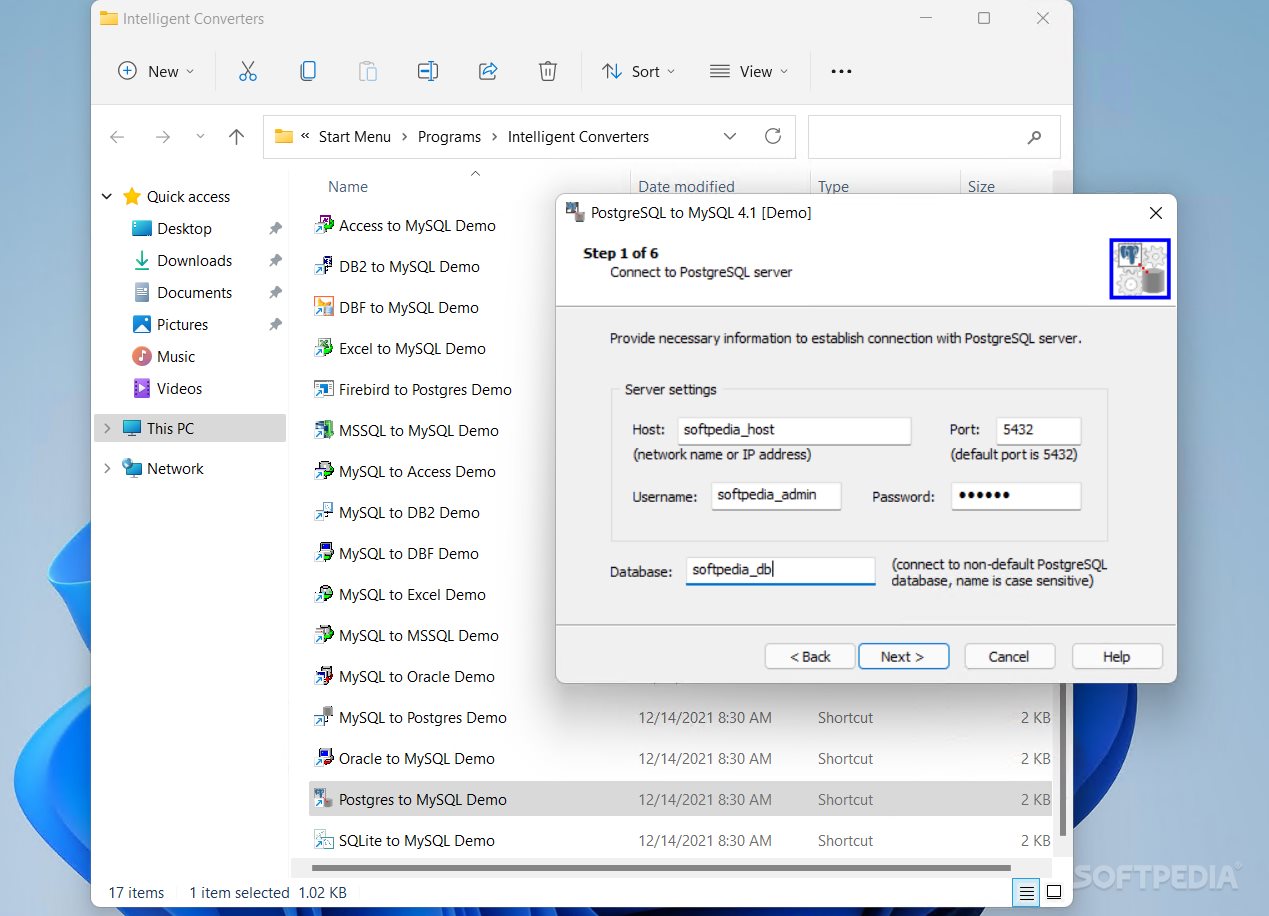Click Cancel in the PostgreSQL wizard
1269x916 pixels.
click(x=1010, y=656)
